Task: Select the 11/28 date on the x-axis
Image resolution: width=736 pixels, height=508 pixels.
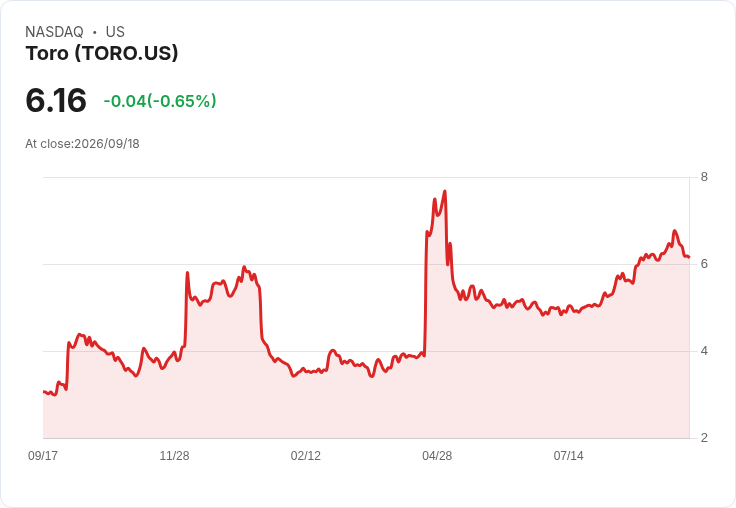Action: [x=174, y=455]
